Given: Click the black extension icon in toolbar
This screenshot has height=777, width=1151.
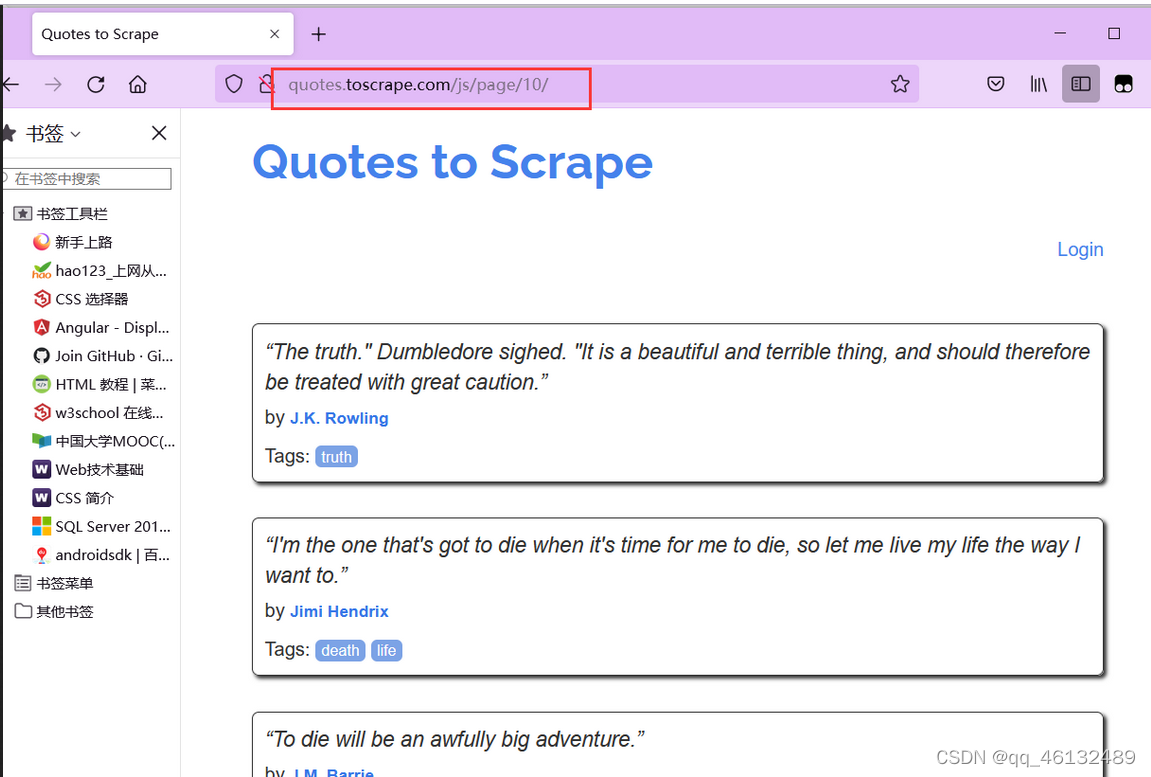Looking at the screenshot, I should [x=1123, y=84].
